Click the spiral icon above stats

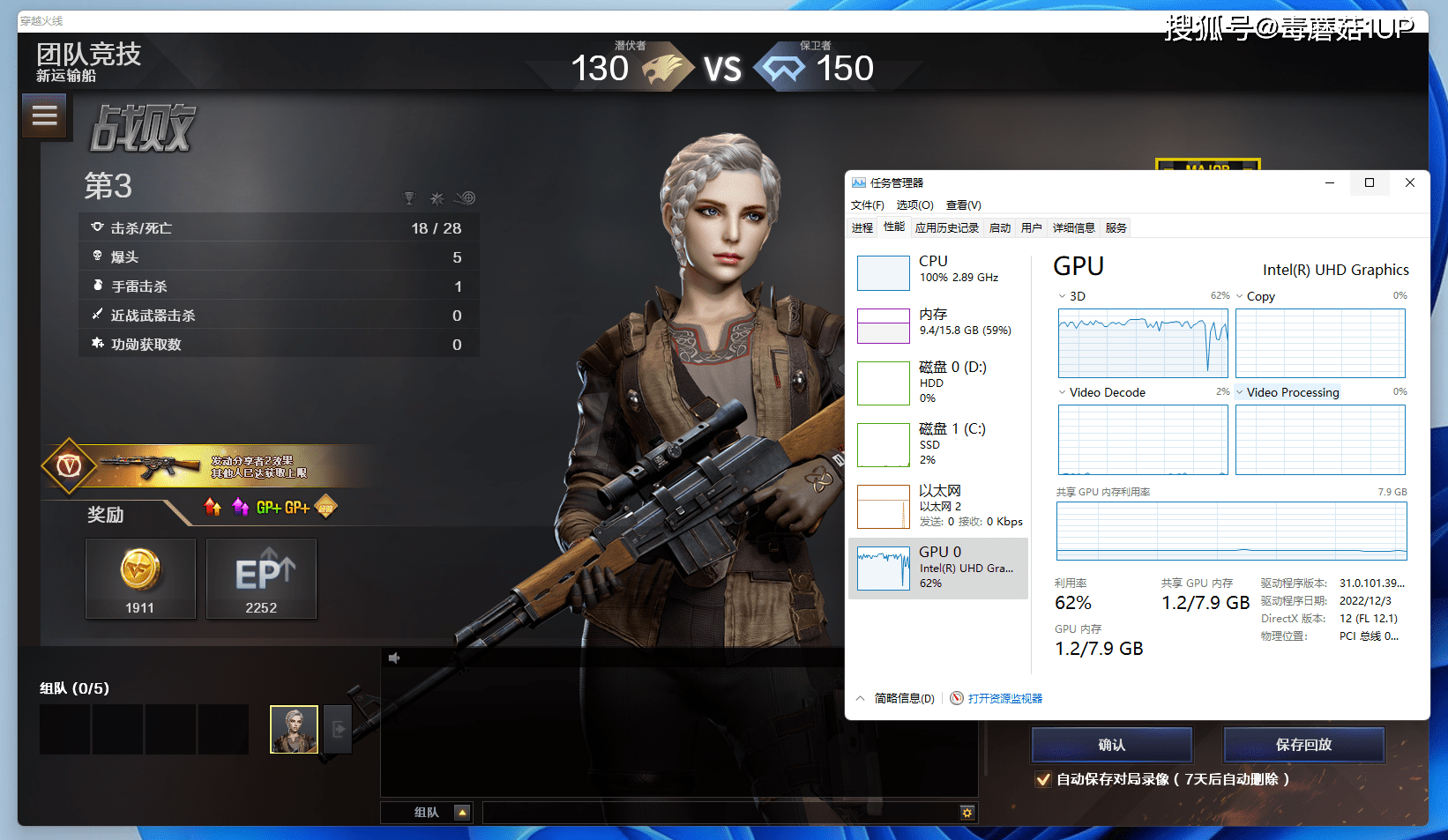click(x=466, y=198)
